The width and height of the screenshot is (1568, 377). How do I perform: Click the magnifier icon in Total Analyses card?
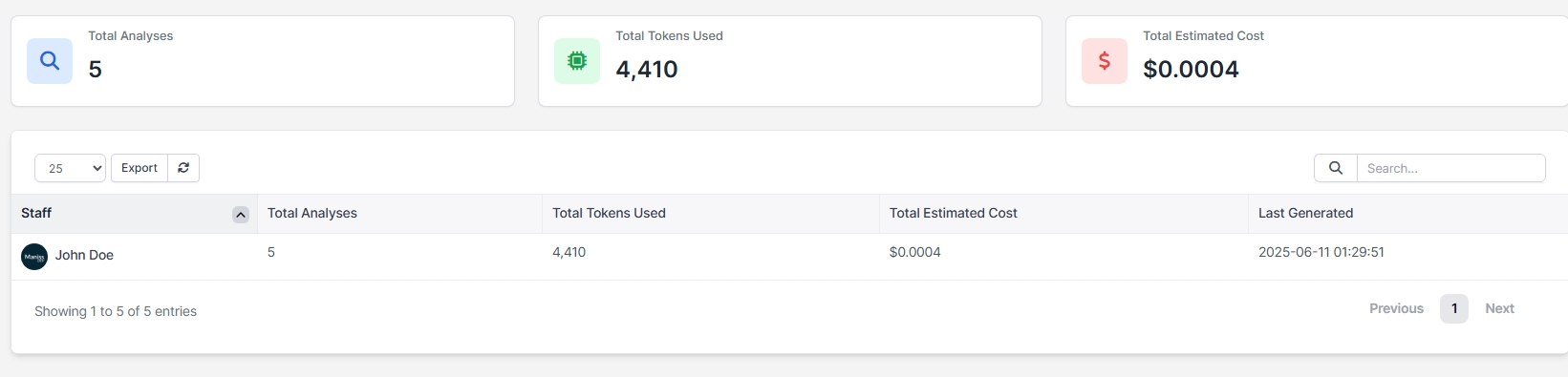tap(50, 61)
